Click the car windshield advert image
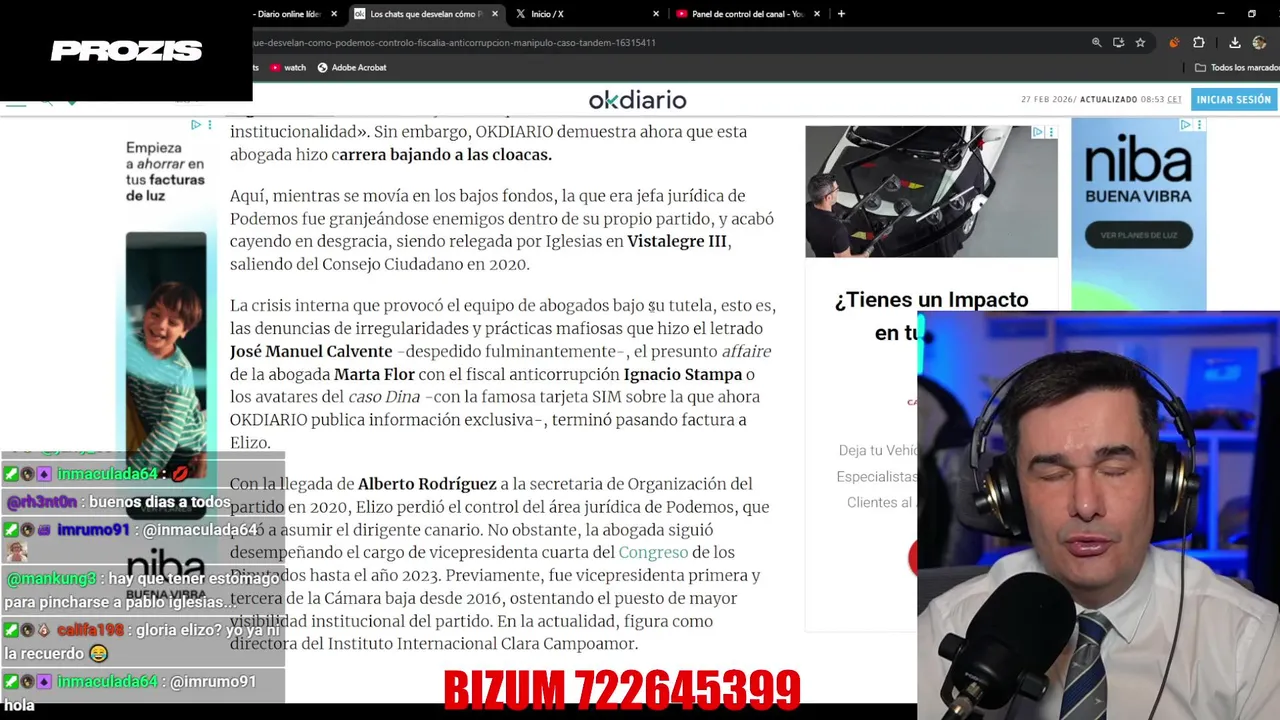 point(931,191)
